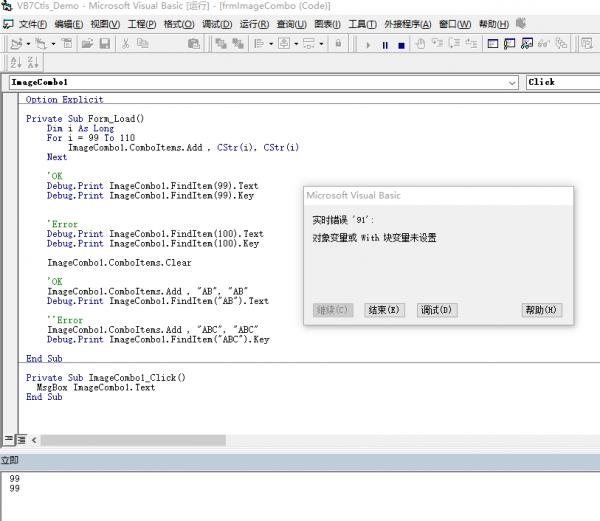The width and height of the screenshot is (600, 521).
Task: Click the Step Into debug icon
Action: [x=437, y=44]
